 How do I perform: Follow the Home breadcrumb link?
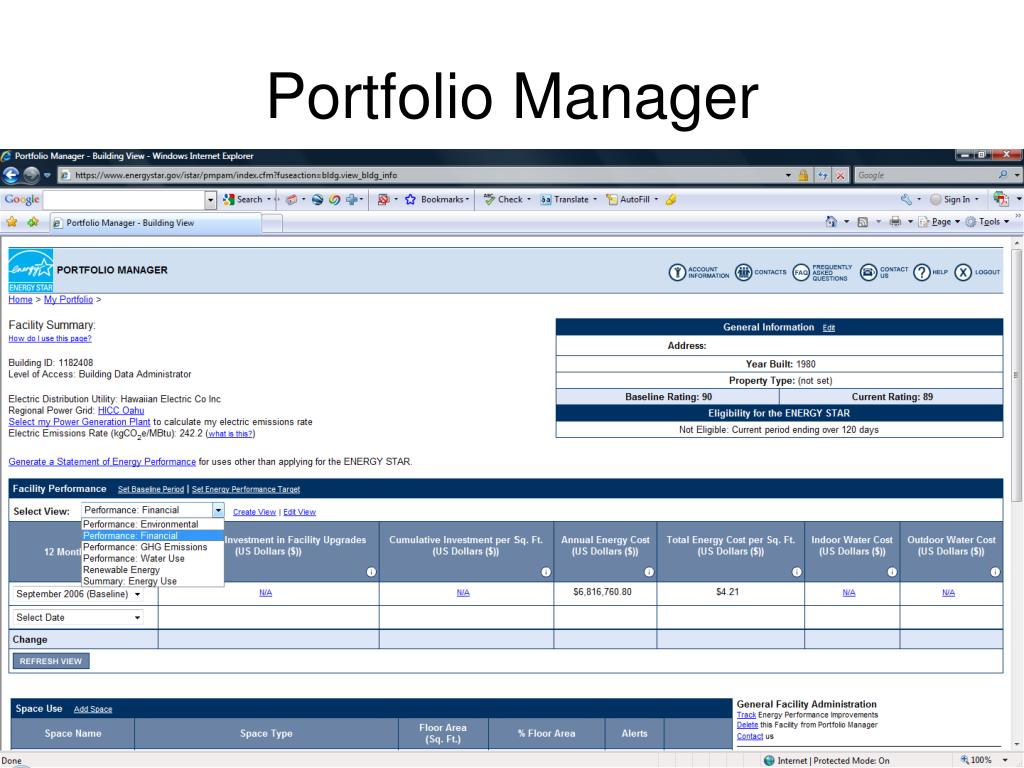pyautogui.click(x=20, y=300)
